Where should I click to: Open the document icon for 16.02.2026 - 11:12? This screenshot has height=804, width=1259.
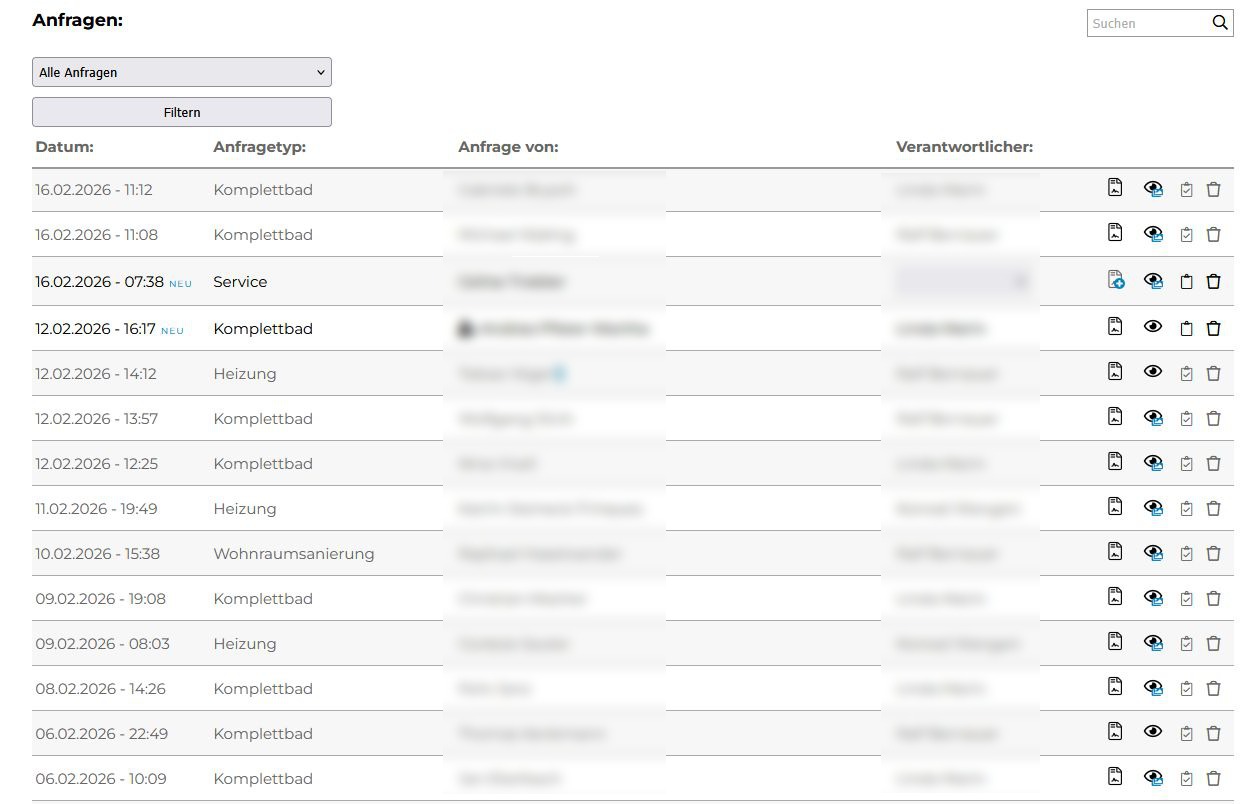[1115, 188]
